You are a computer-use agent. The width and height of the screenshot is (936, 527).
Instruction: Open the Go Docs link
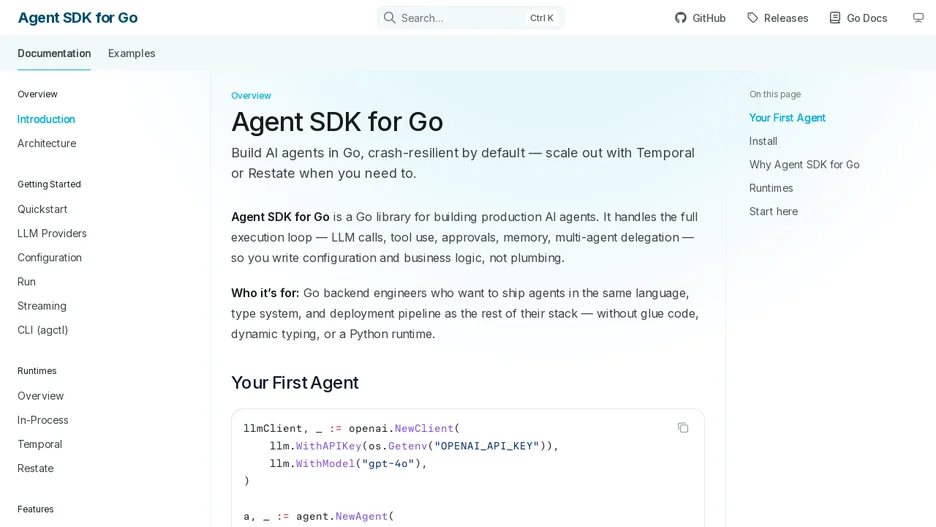858,18
